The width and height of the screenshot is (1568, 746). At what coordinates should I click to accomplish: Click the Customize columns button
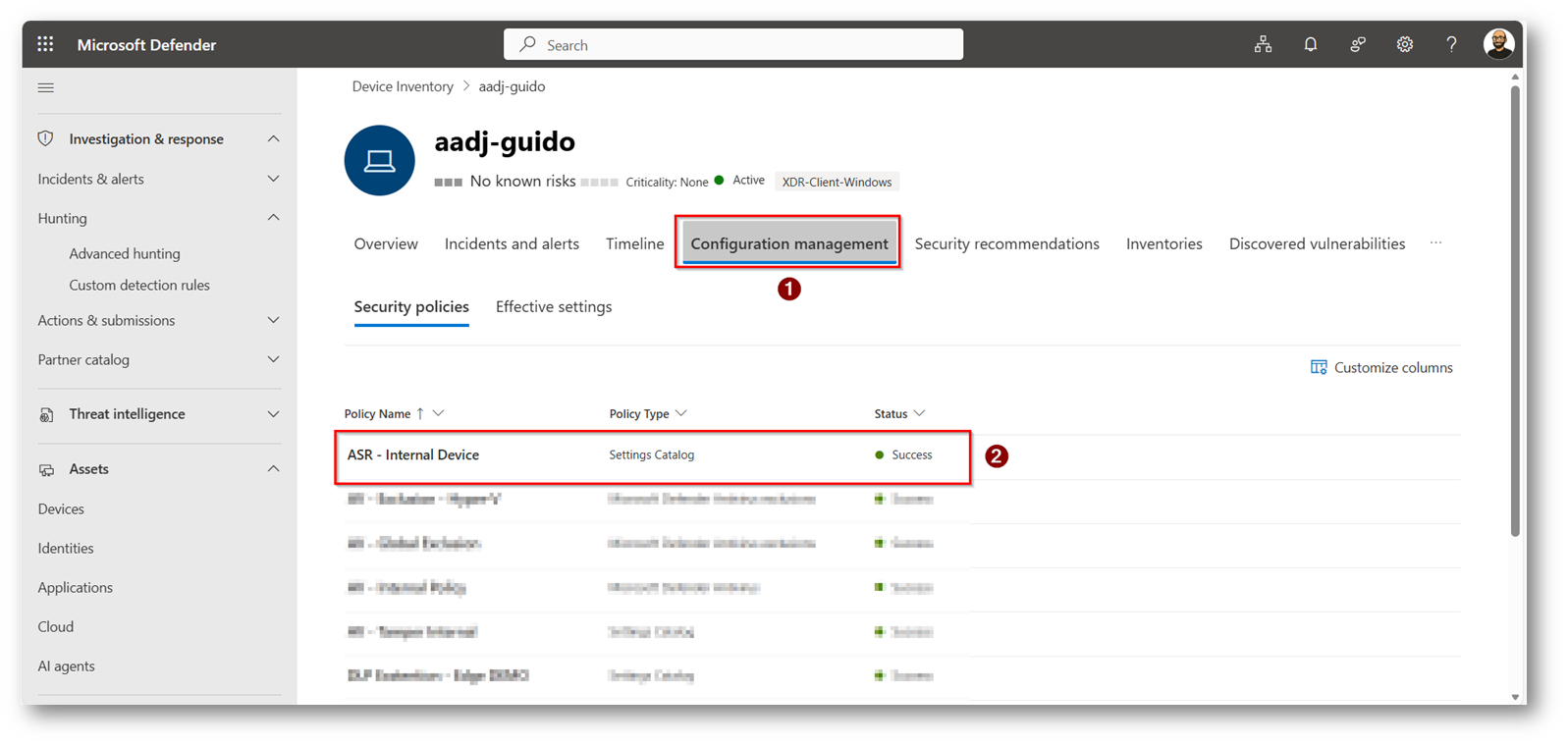1381,367
